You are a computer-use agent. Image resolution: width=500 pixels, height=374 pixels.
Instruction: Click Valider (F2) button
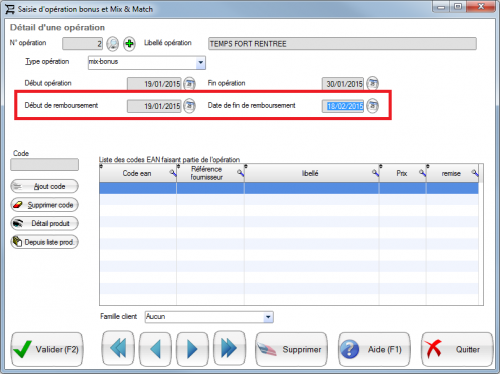coord(47,349)
